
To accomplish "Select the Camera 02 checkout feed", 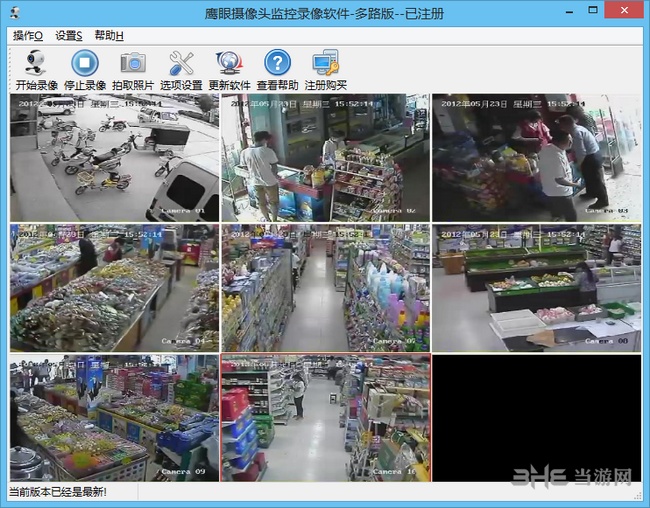I will pyautogui.click(x=325, y=158).
